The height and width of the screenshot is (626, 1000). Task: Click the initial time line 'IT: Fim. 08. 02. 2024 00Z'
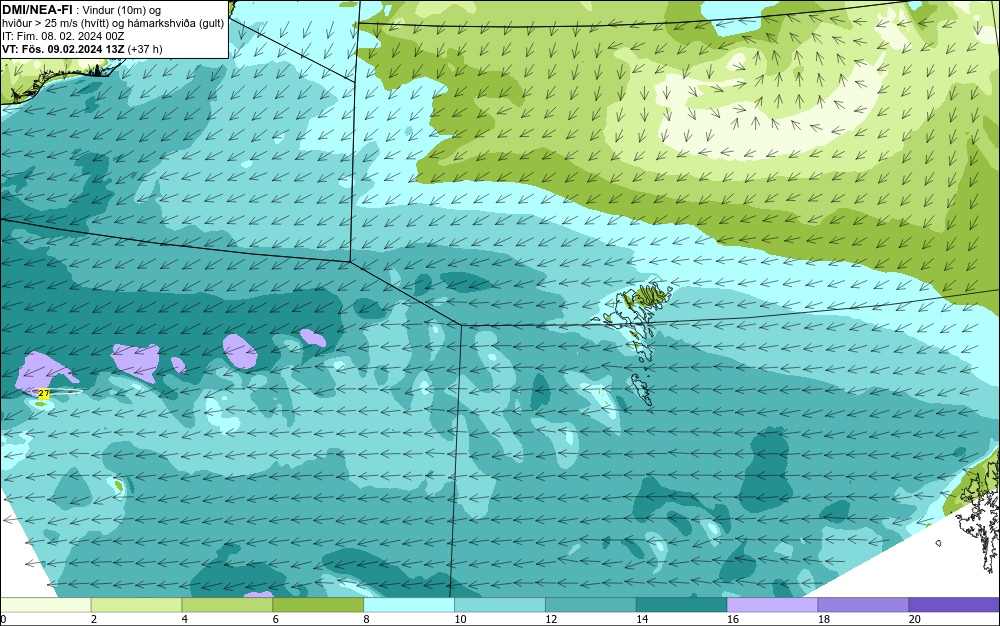click(63, 36)
